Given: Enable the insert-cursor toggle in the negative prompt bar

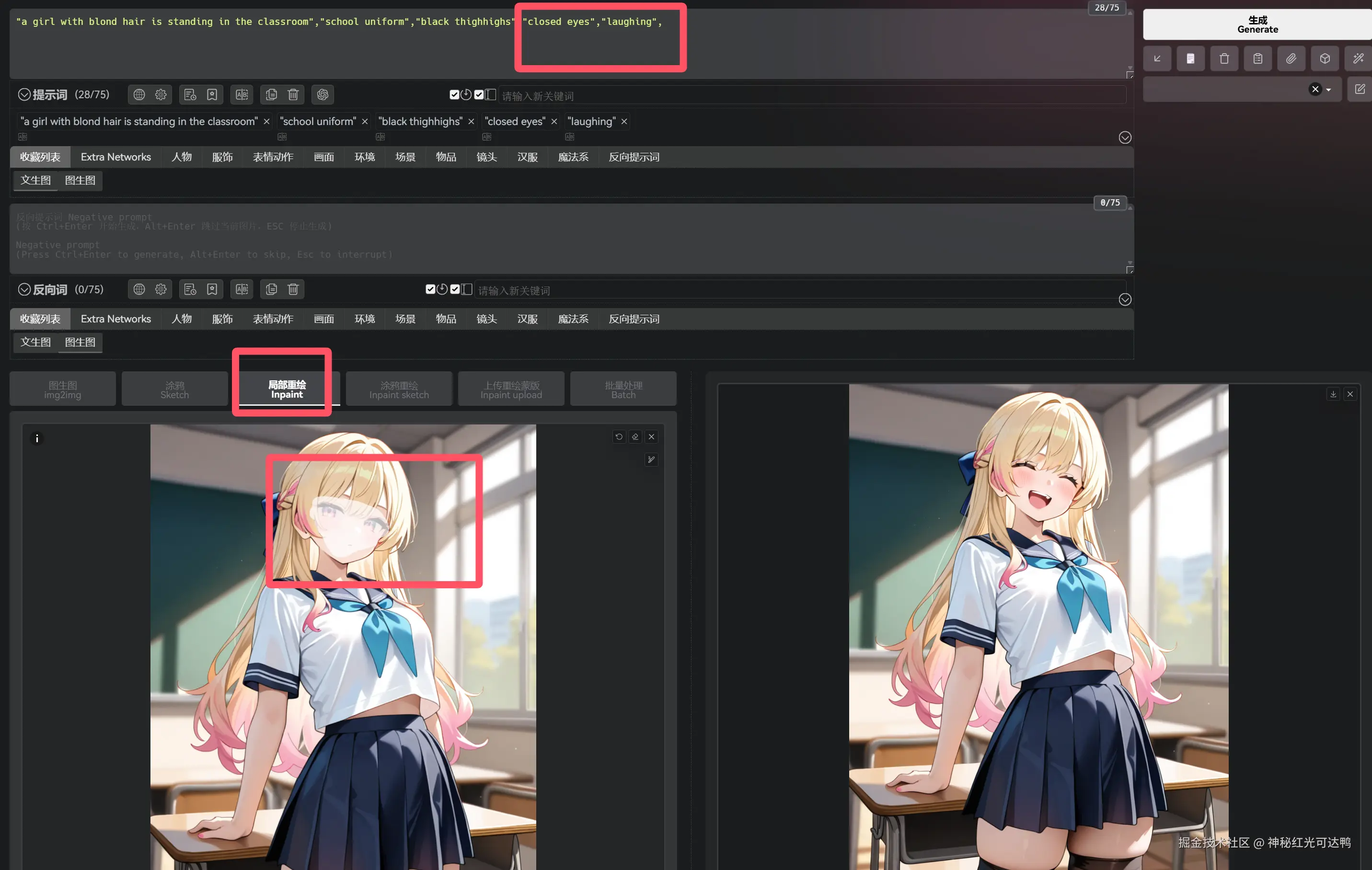Looking at the screenshot, I should (467, 289).
